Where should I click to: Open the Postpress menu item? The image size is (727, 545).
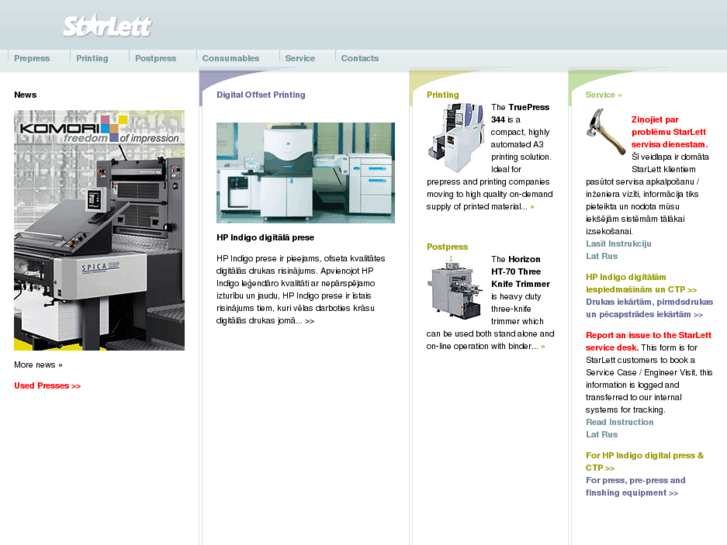point(155,58)
